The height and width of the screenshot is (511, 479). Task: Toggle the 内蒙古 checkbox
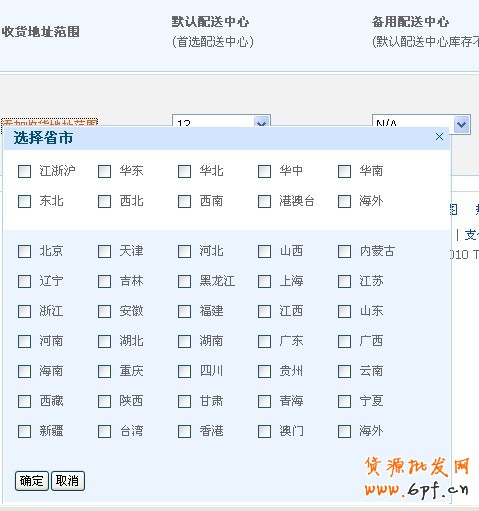click(x=344, y=251)
